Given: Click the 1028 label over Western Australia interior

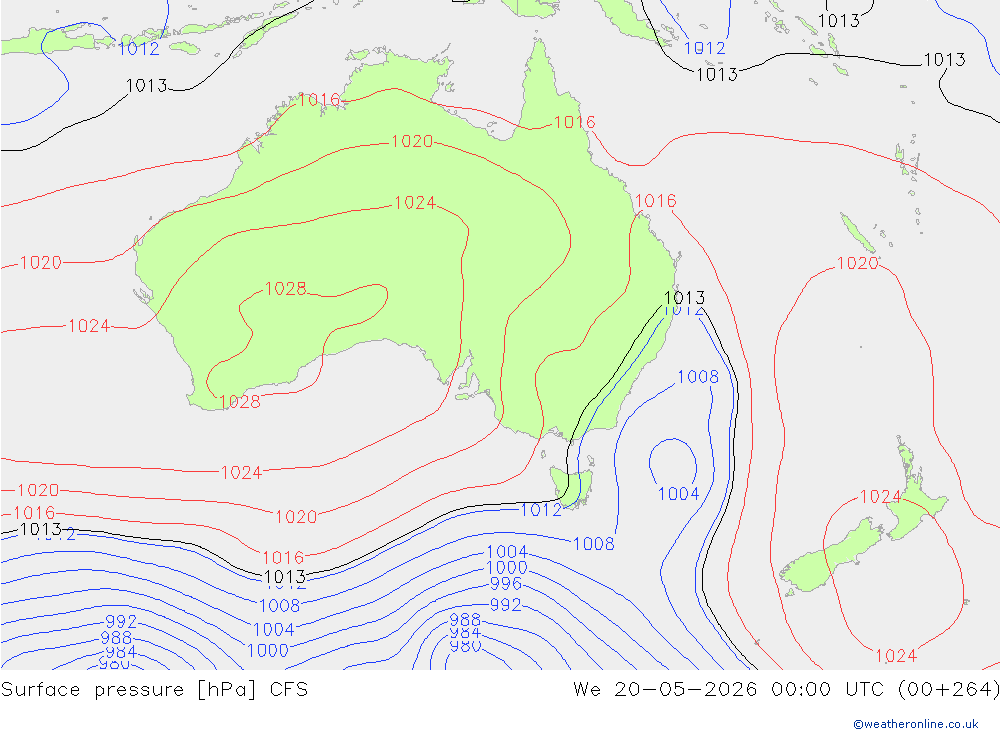Looking at the screenshot, I should point(285,288).
